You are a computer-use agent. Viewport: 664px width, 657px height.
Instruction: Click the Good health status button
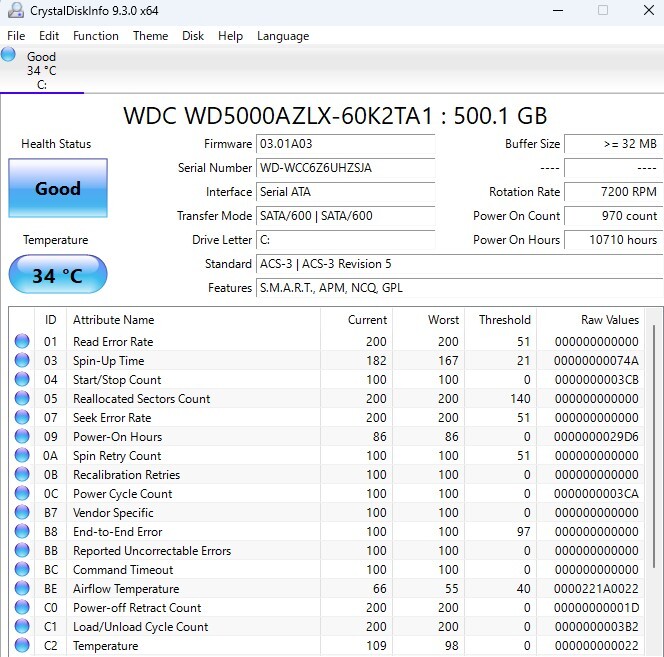point(57,188)
